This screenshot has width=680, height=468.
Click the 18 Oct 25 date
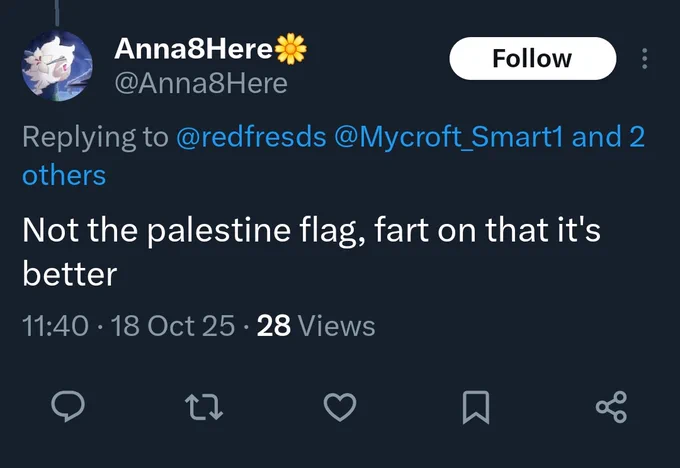[x=173, y=326]
